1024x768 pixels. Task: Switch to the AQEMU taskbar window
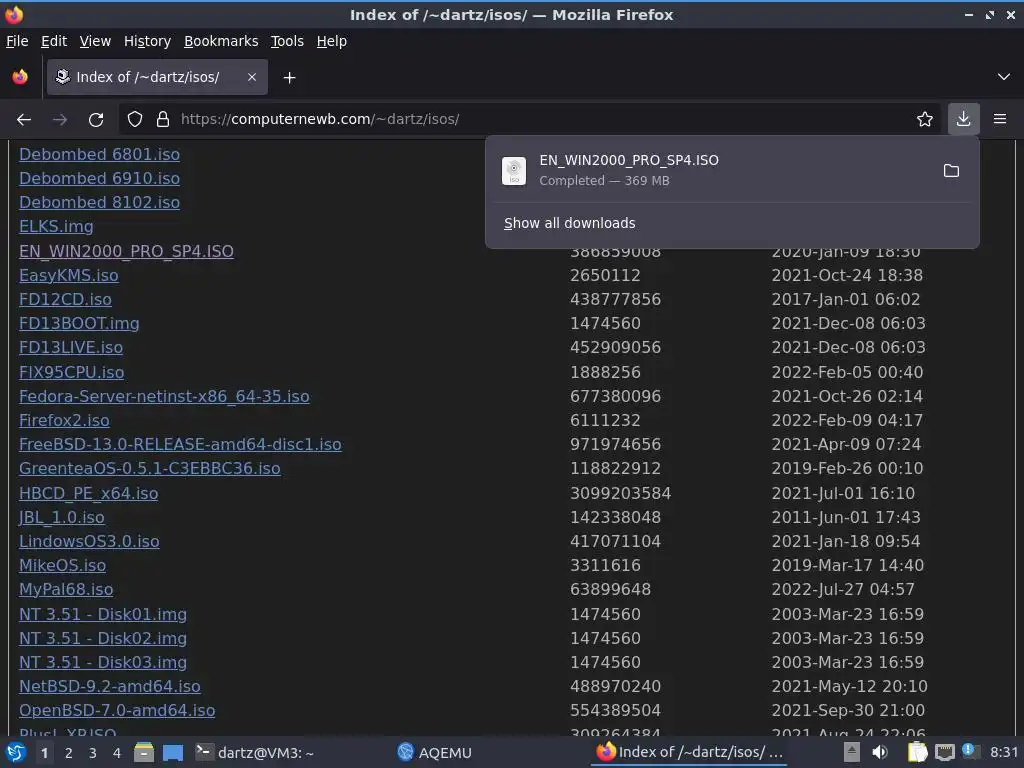point(434,753)
